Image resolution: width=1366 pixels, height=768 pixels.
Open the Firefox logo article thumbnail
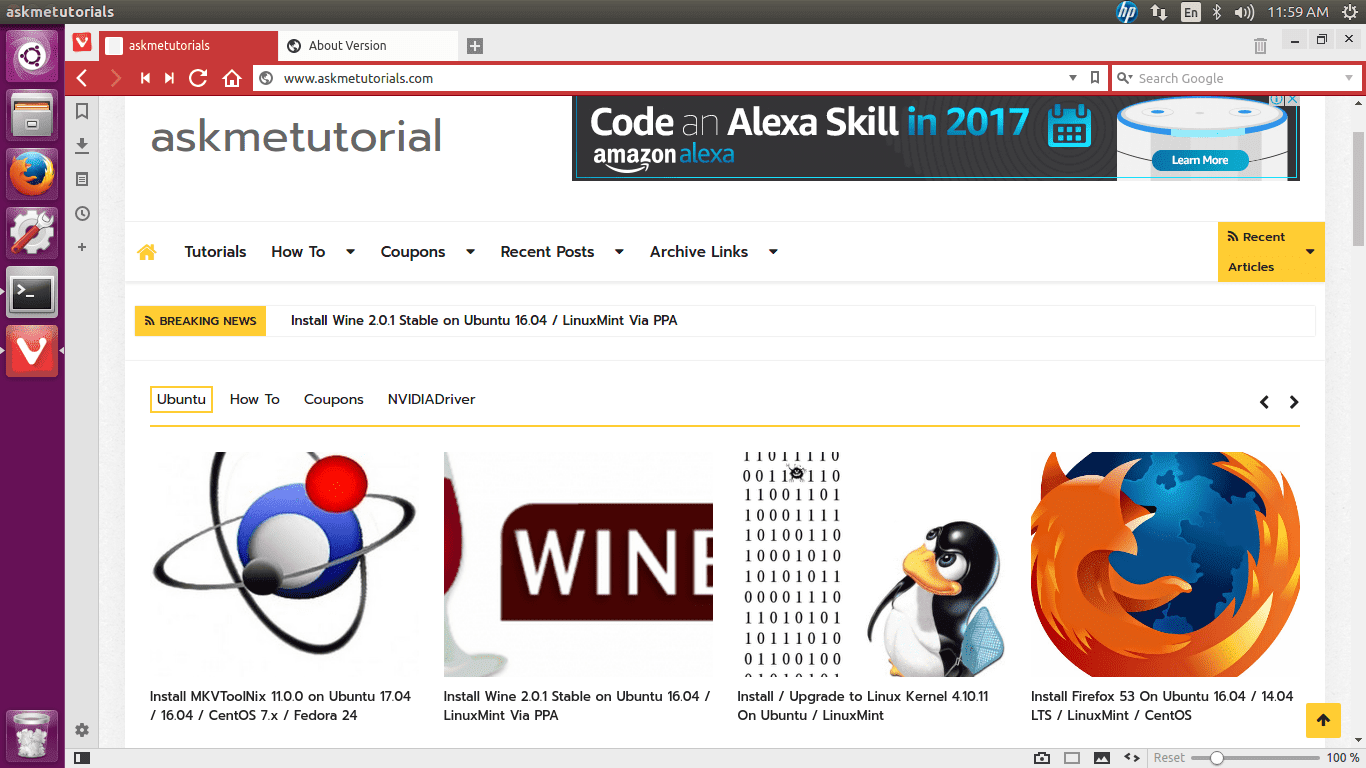coord(1165,564)
